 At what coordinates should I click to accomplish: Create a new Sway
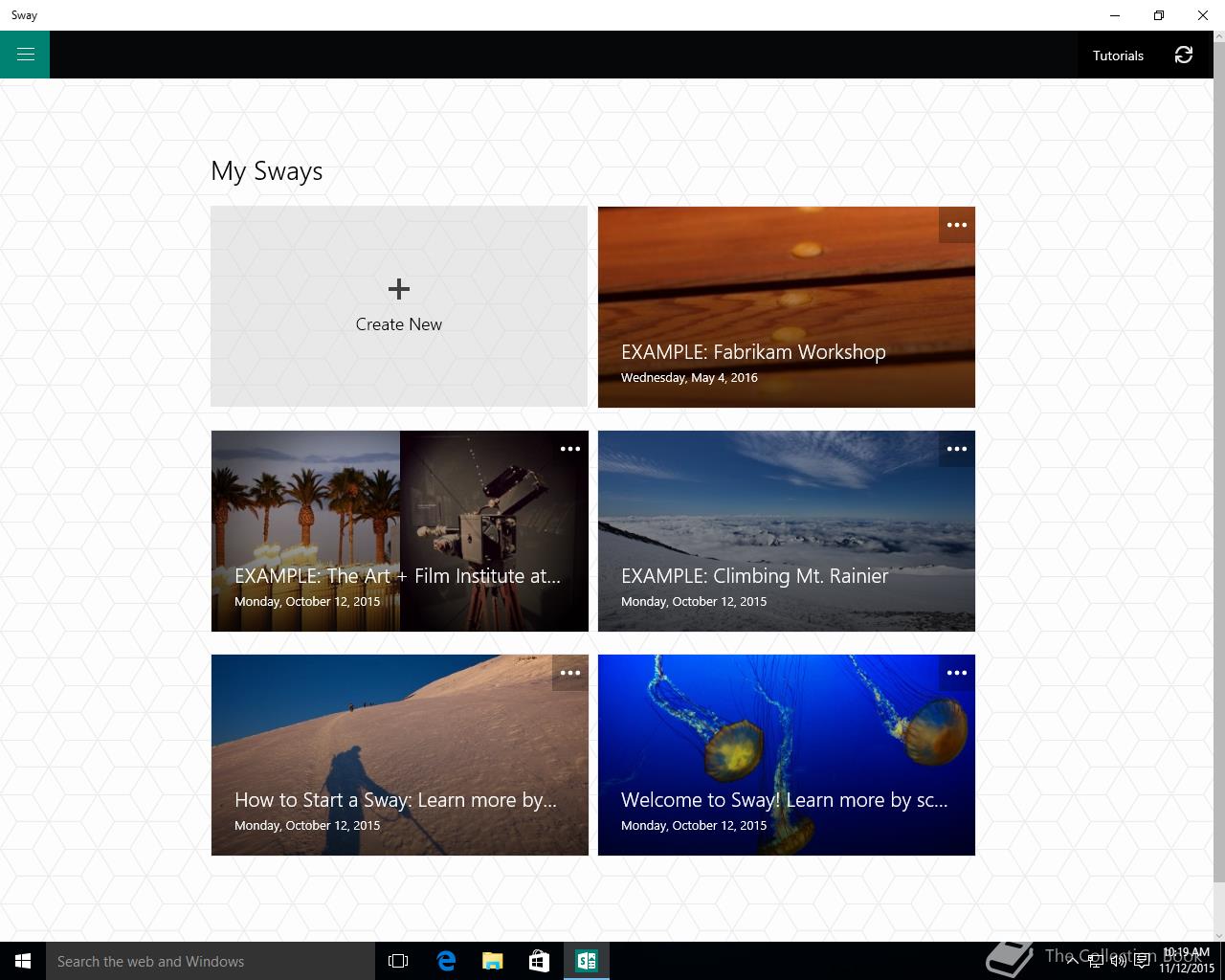click(x=399, y=306)
